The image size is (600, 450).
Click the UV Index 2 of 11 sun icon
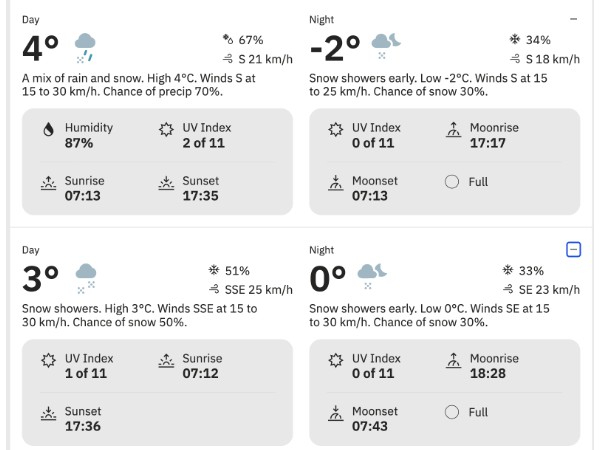pyautogui.click(x=166, y=129)
